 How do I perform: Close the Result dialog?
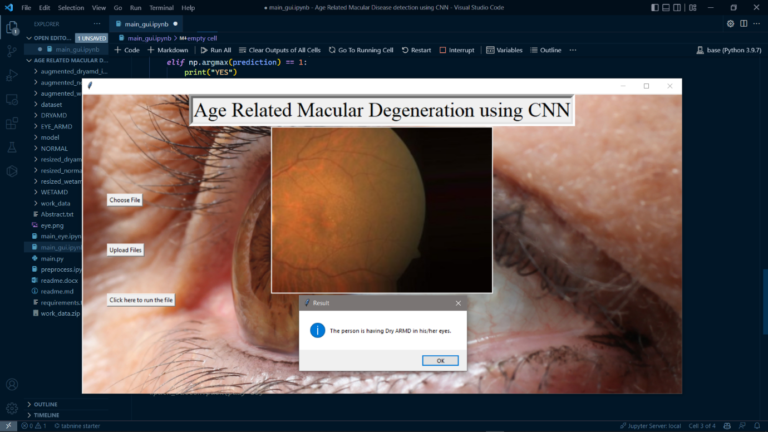pyautogui.click(x=458, y=303)
